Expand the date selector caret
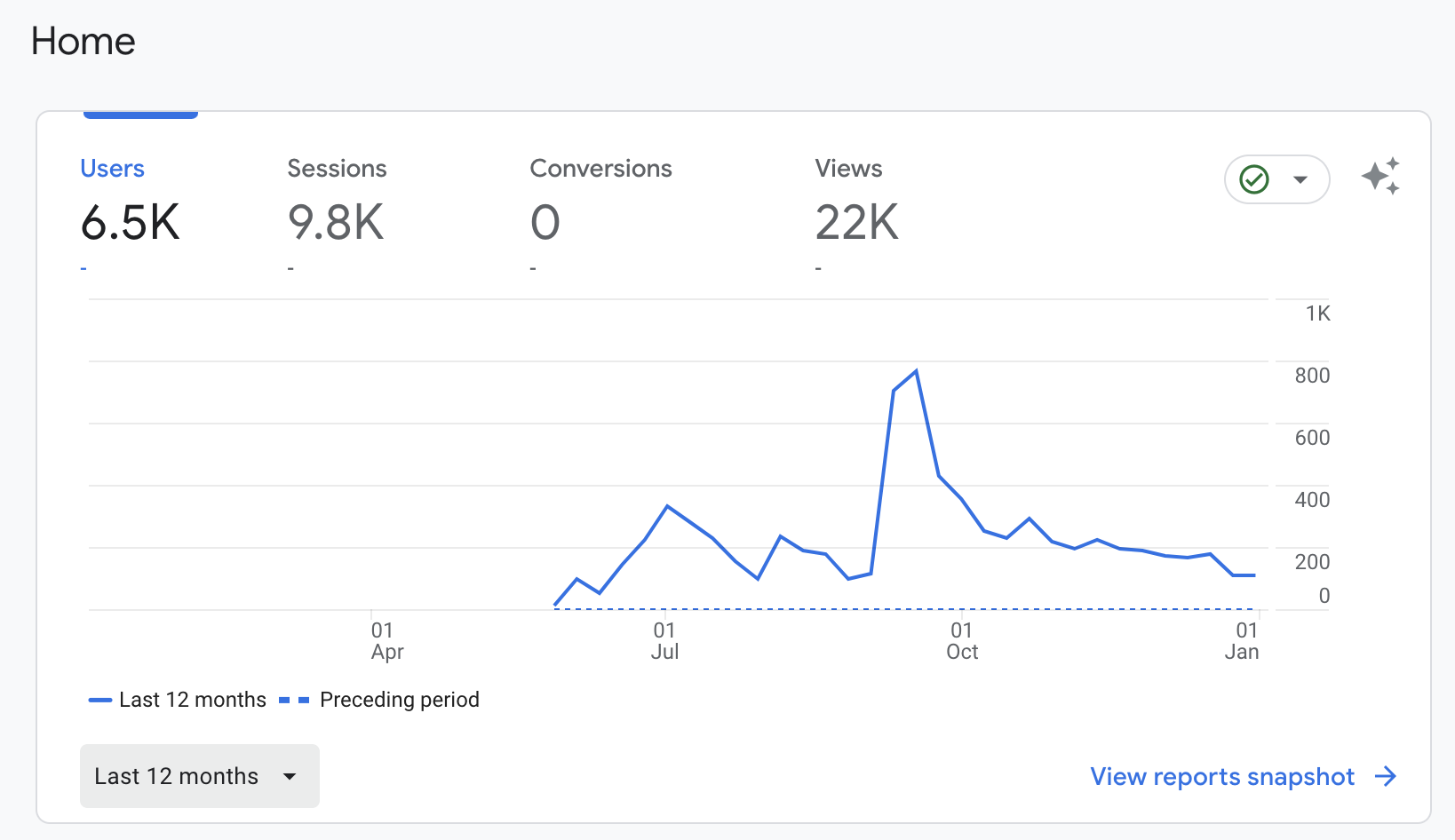The image size is (1455, 840). coord(289,775)
